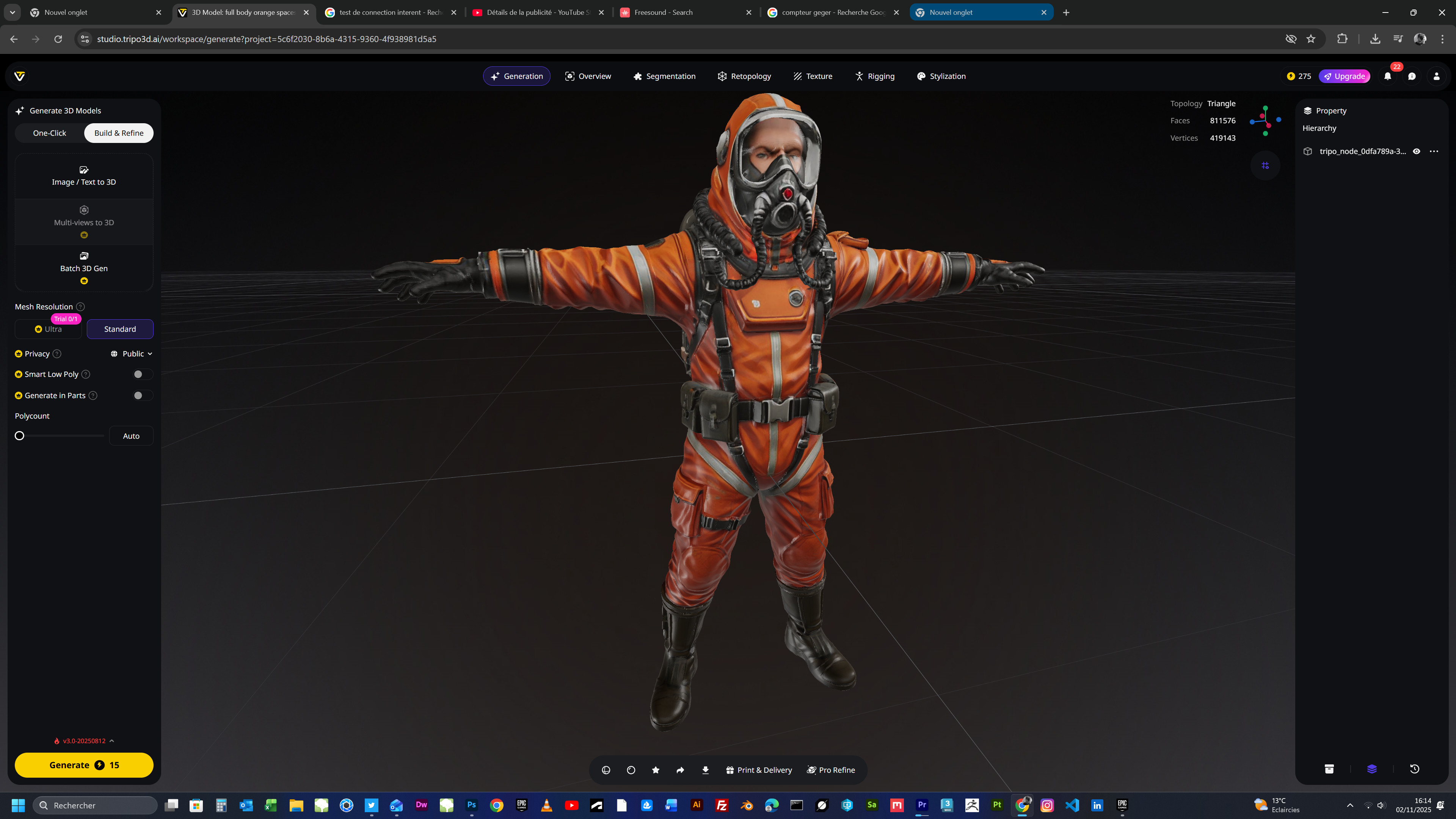Click the download icon in bottom toolbar
The height and width of the screenshot is (819, 1456).
(705, 770)
